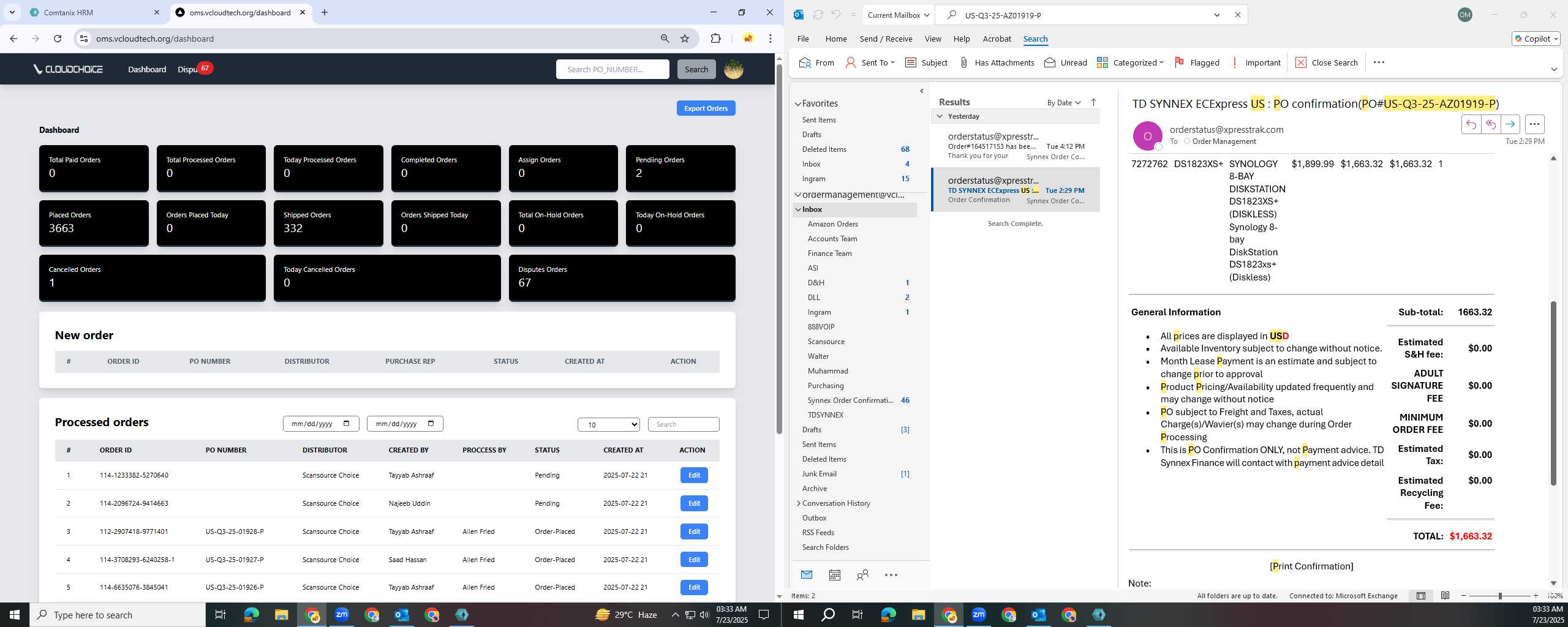Collapse the Yesterday results group
The image size is (1568, 627).
click(940, 116)
